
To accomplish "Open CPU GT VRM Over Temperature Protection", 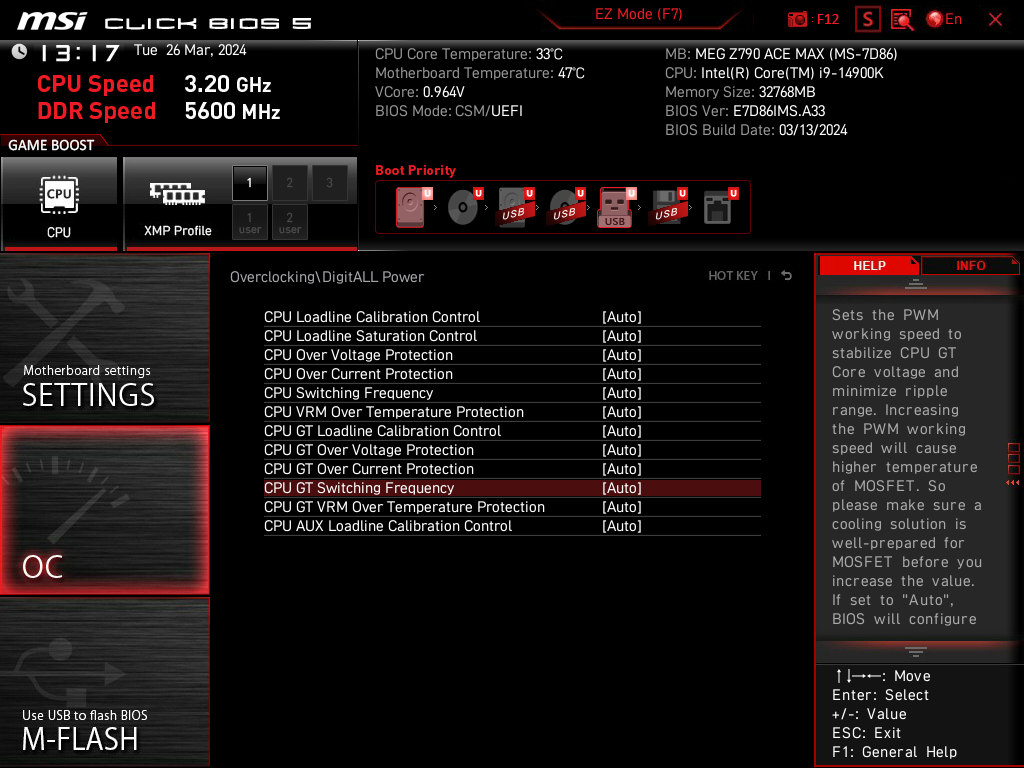I will (x=512, y=507).
